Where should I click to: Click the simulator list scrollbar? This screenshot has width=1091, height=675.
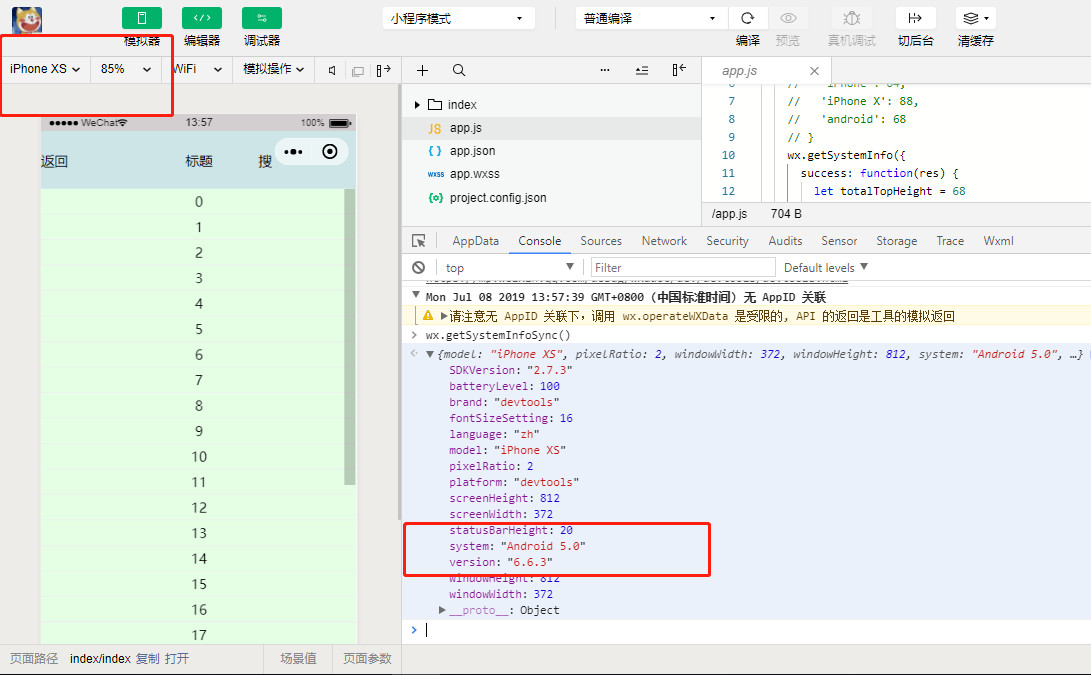(349, 336)
